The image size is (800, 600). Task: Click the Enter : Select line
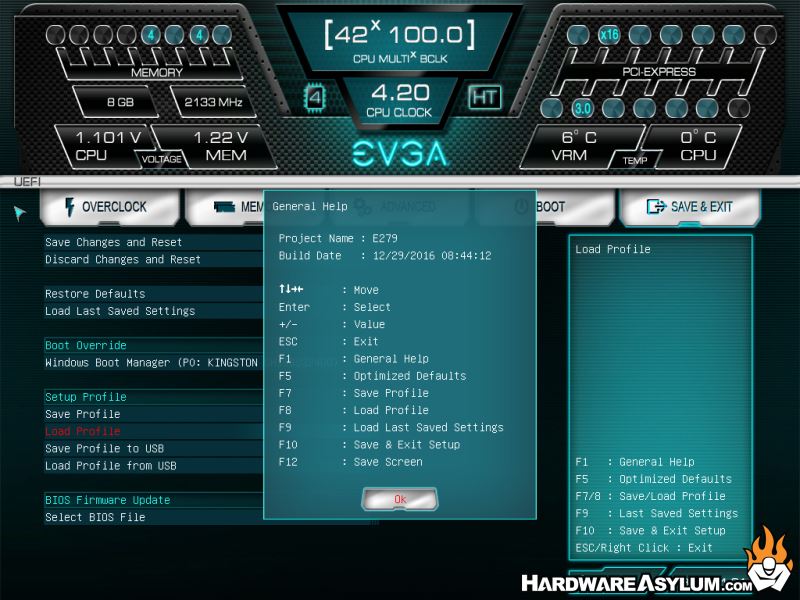click(335, 307)
